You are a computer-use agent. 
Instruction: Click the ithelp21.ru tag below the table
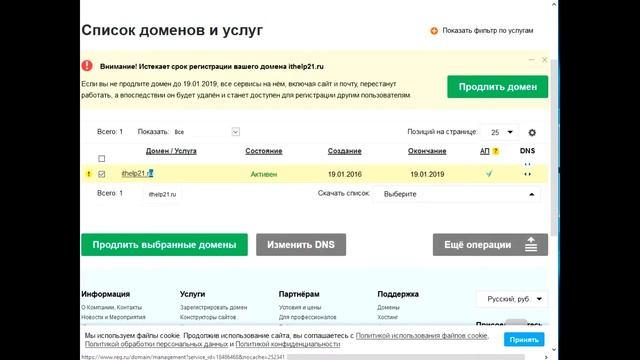click(x=162, y=194)
